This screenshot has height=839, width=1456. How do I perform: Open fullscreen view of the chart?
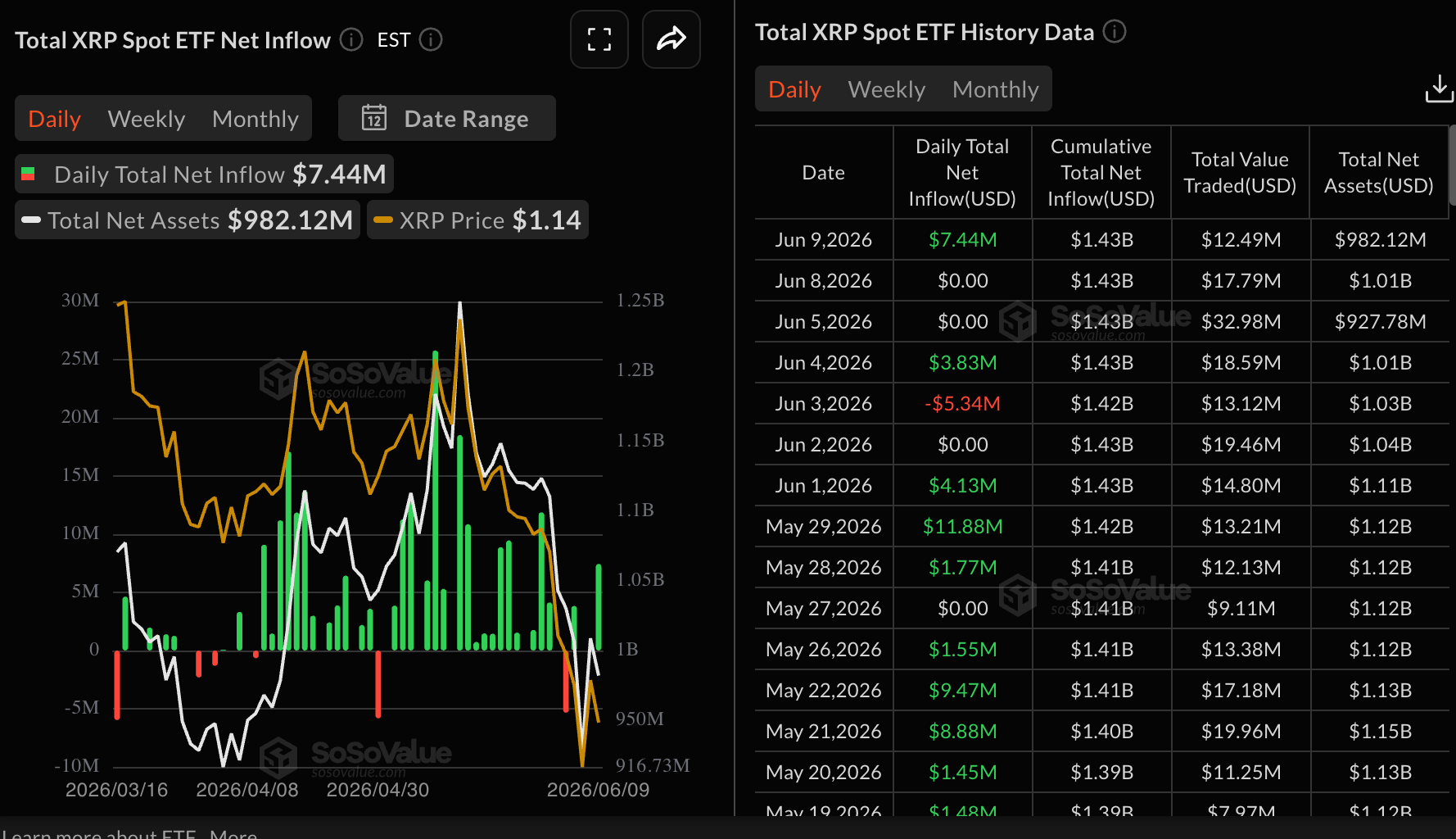click(599, 39)
